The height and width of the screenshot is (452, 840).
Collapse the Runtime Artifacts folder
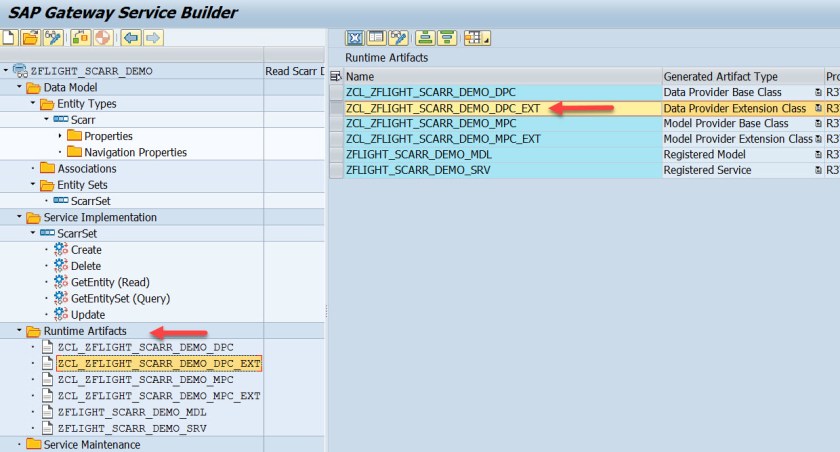coord(19,330)
